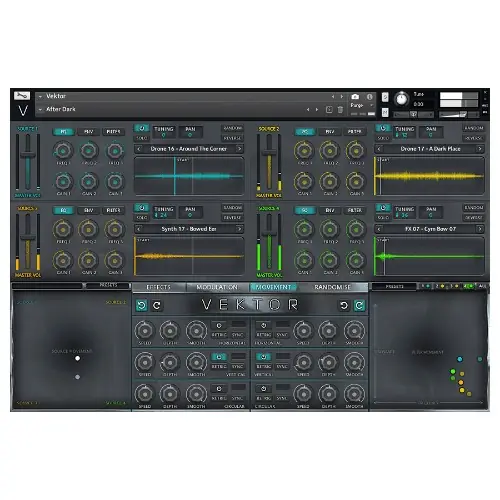Click the right teal loop-direction icon beside VEKTOR logo
The height and width of the screenshot is (500, 500).
tap(359, 305)
